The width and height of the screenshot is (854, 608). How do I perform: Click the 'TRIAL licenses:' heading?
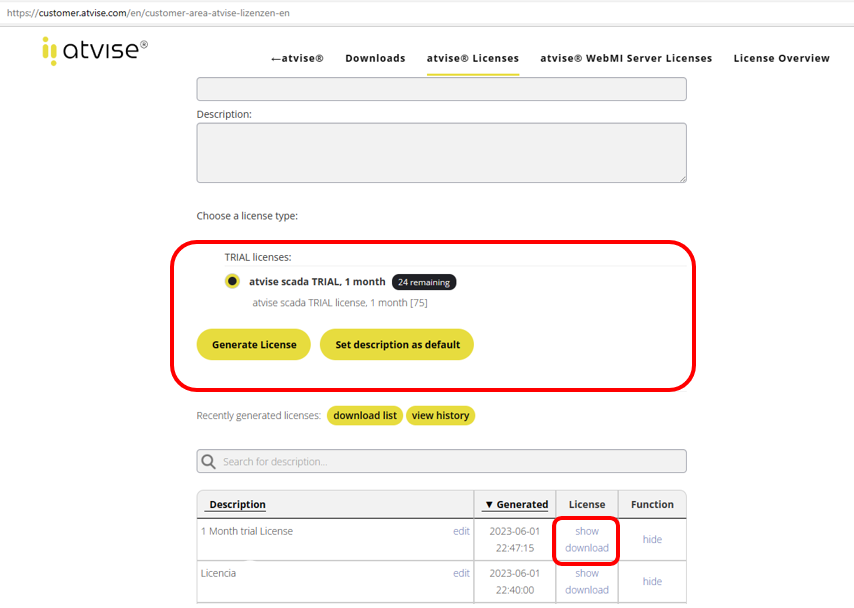point(258,257)
